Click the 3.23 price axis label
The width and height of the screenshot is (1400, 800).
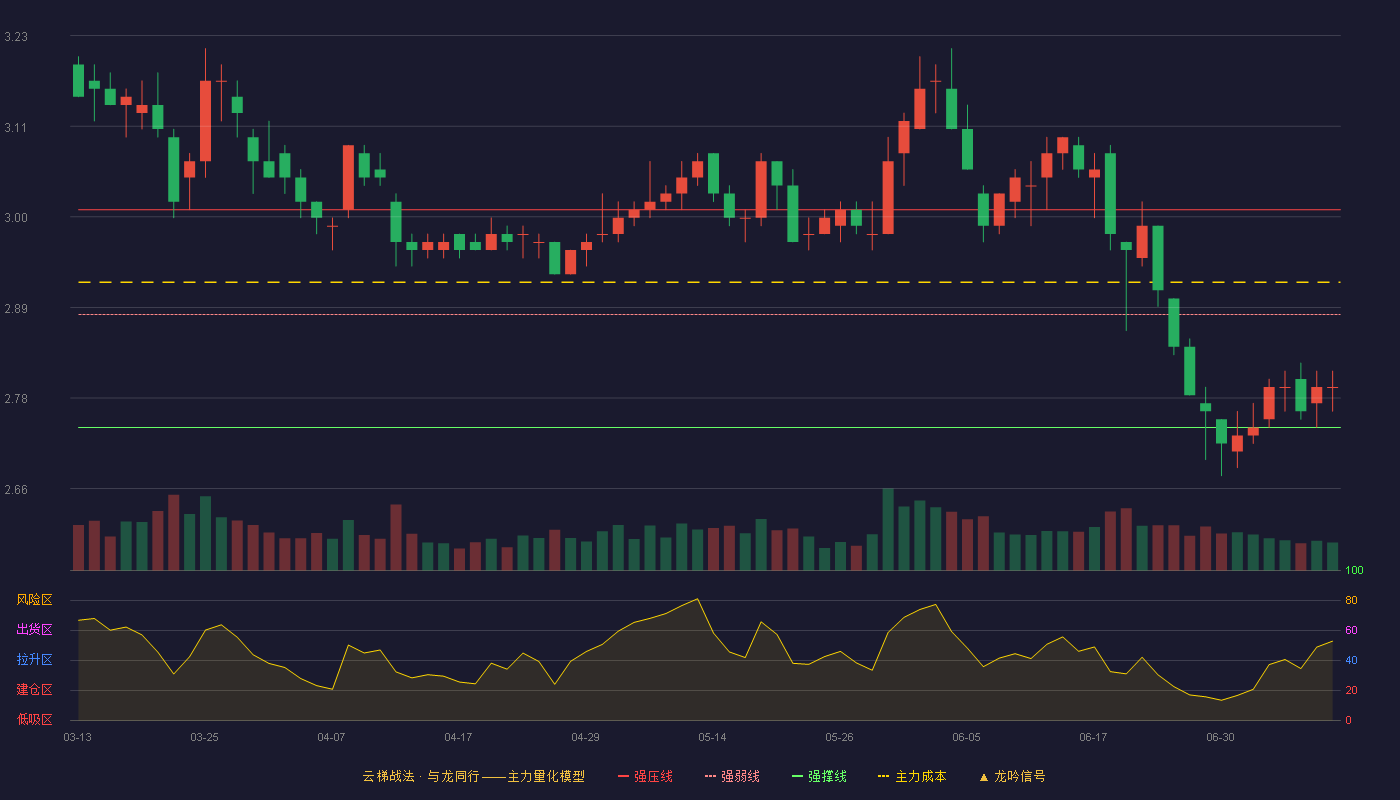coord(16,37)
